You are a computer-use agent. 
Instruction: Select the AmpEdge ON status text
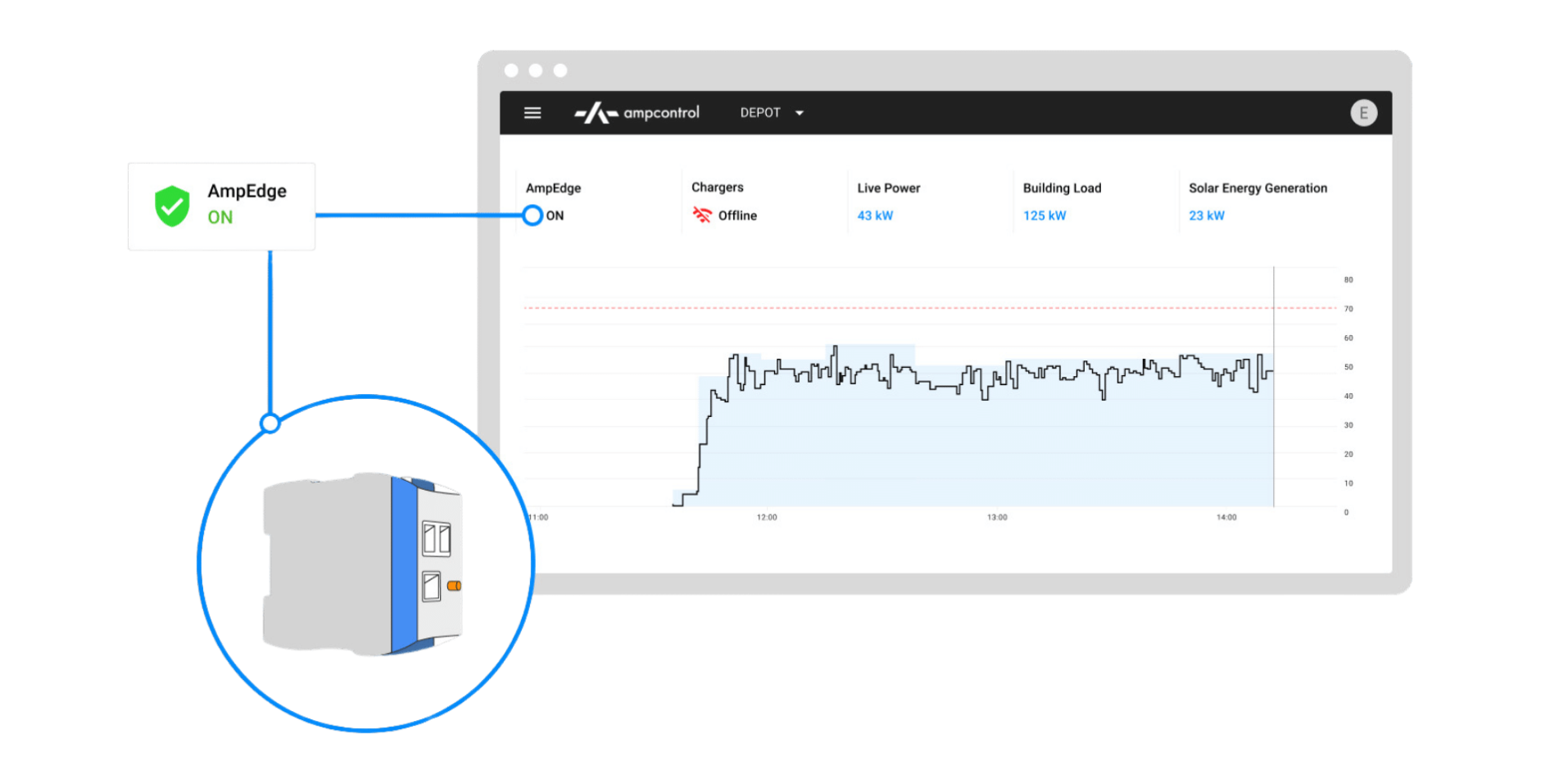[555, 215]
